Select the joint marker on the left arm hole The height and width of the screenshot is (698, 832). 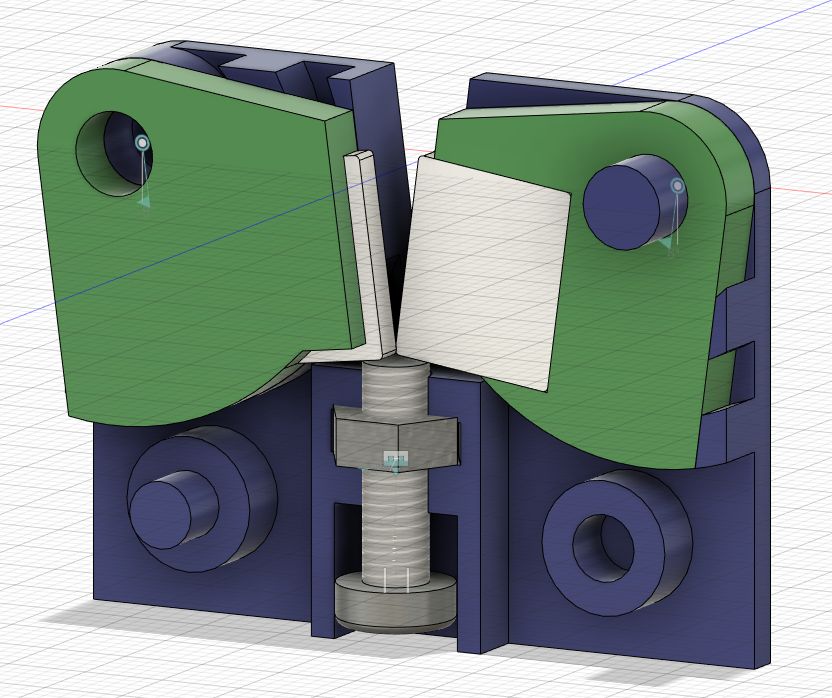point(142,143)
